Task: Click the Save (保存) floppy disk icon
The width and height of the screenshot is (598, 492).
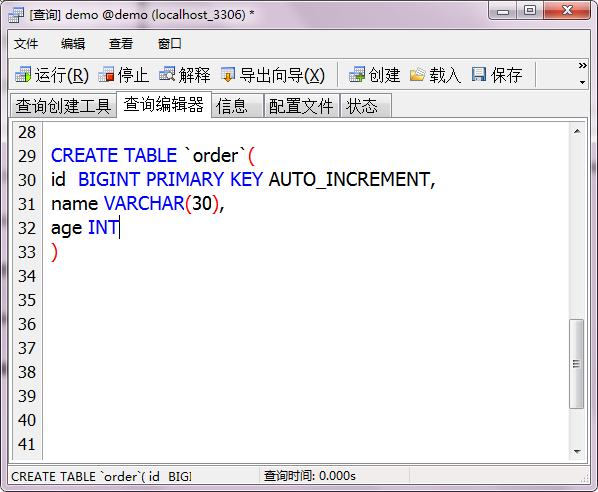Action: coord(479,75)
